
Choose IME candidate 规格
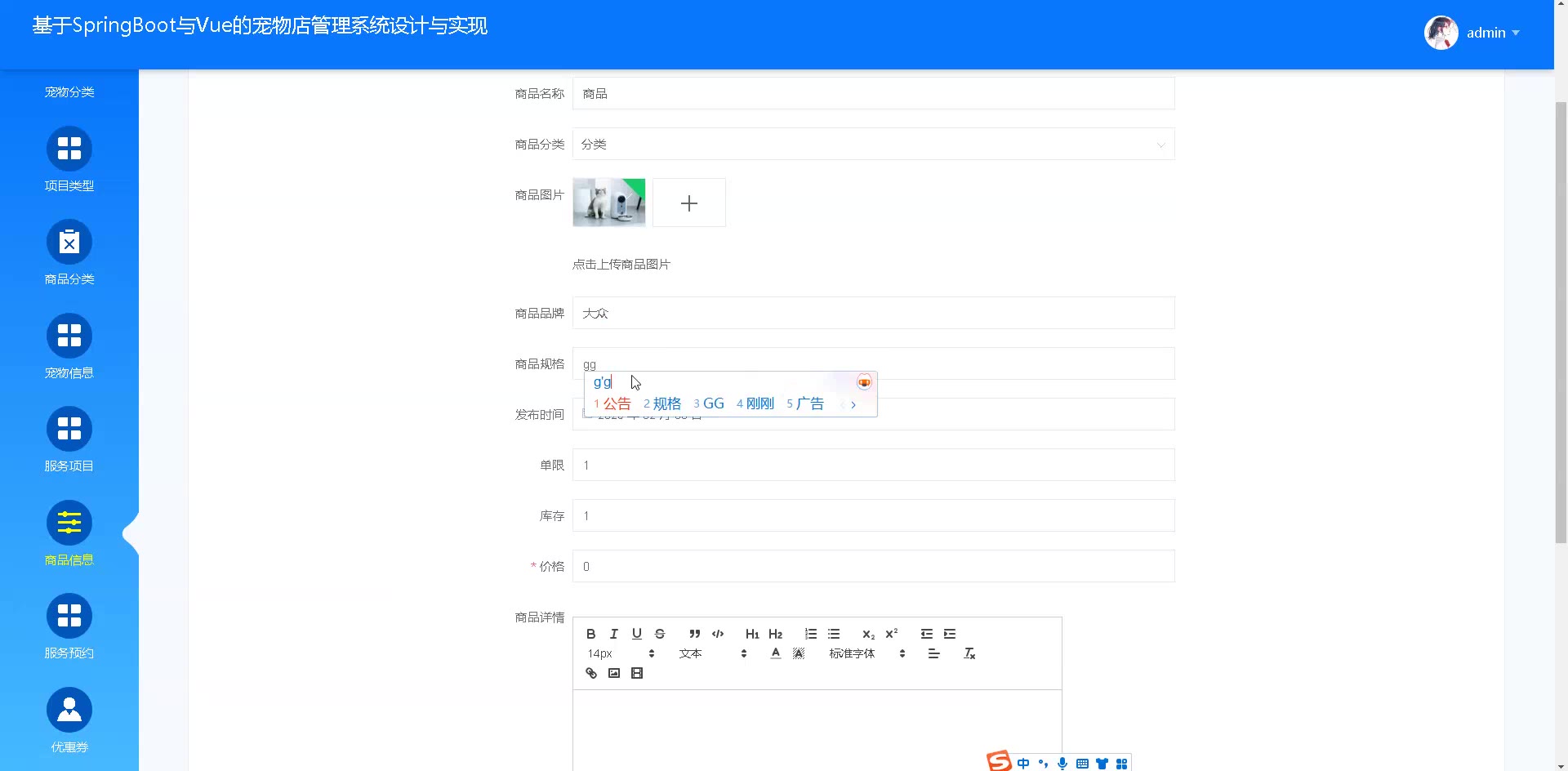(x=662, y=403)
